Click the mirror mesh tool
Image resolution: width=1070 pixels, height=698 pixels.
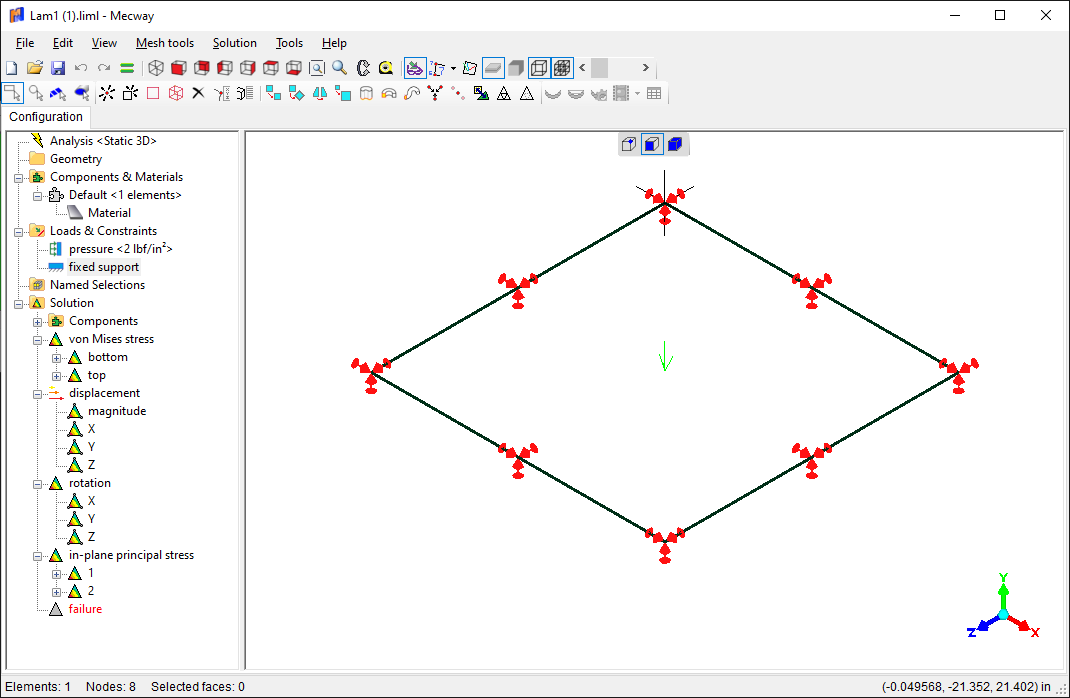(319, 93)
